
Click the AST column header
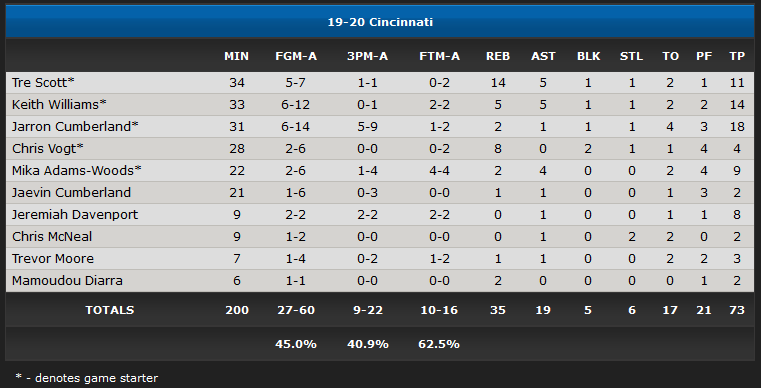[543, 56]
